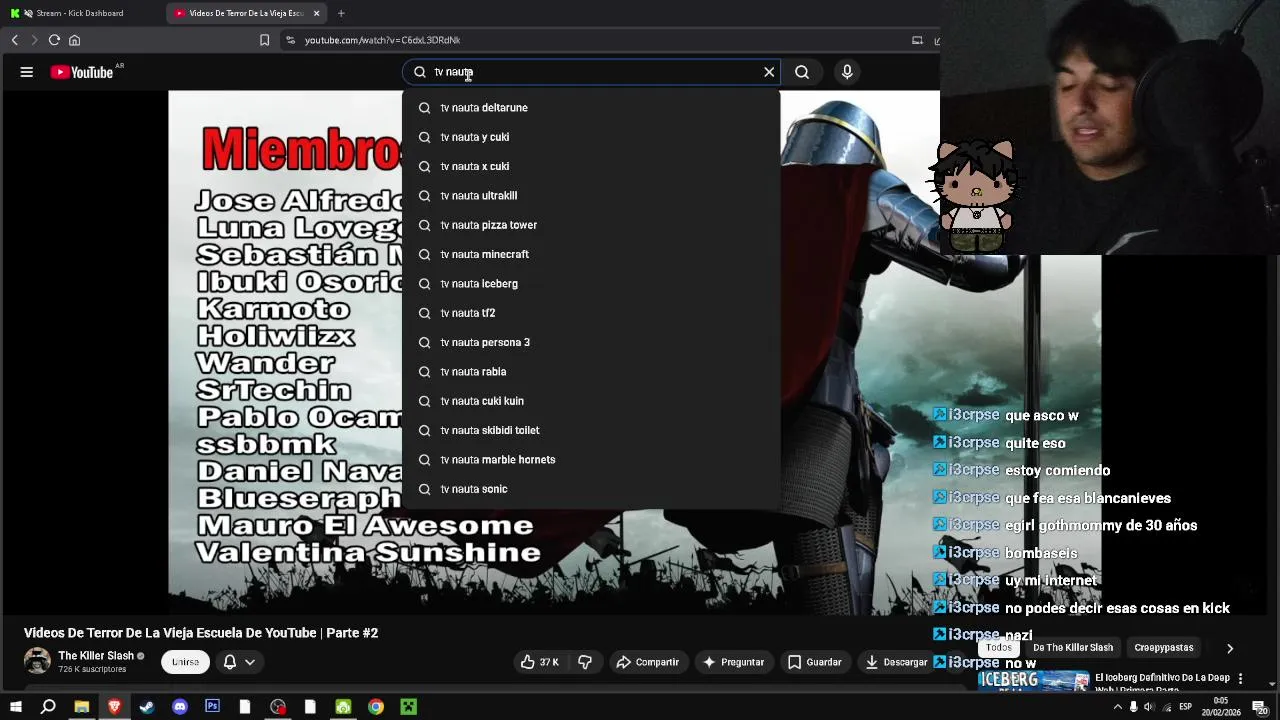This screenshot has width=1280, height=720.
Task: Open File Explorer from taskbar
Action: click(x=82, y=707)
